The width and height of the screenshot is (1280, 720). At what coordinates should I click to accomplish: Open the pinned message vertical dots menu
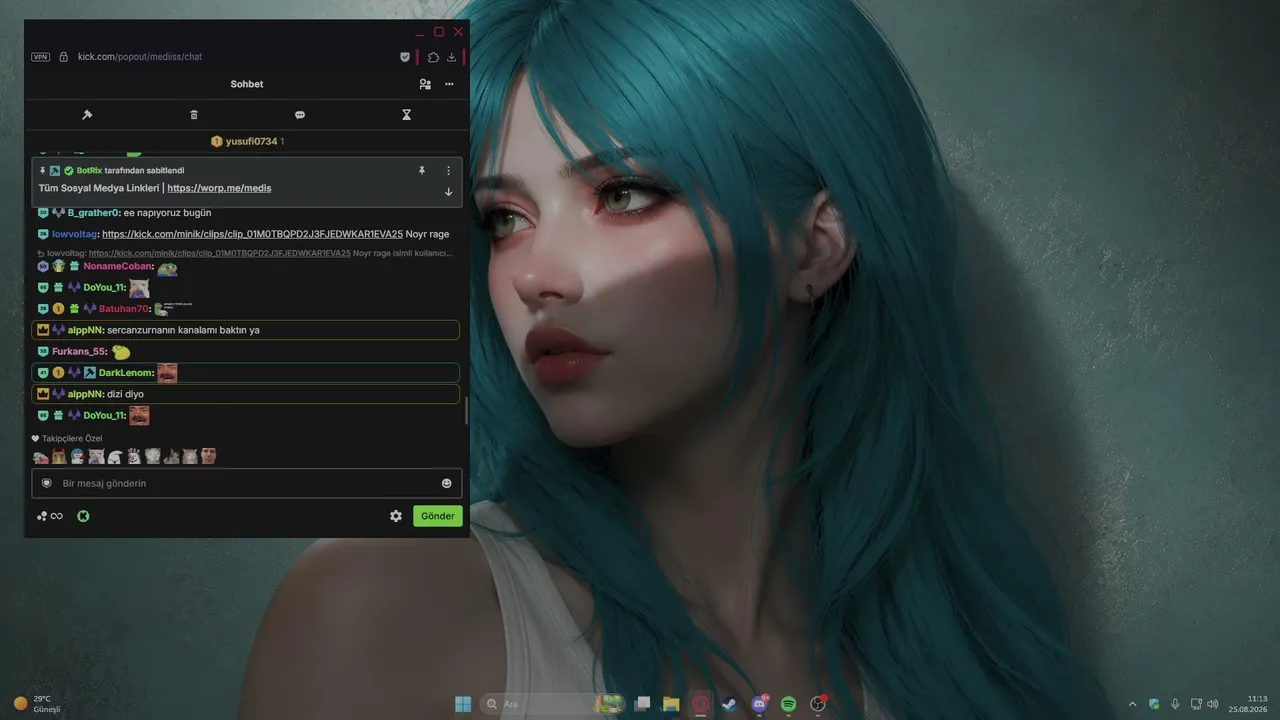click(x=448, y=171)
